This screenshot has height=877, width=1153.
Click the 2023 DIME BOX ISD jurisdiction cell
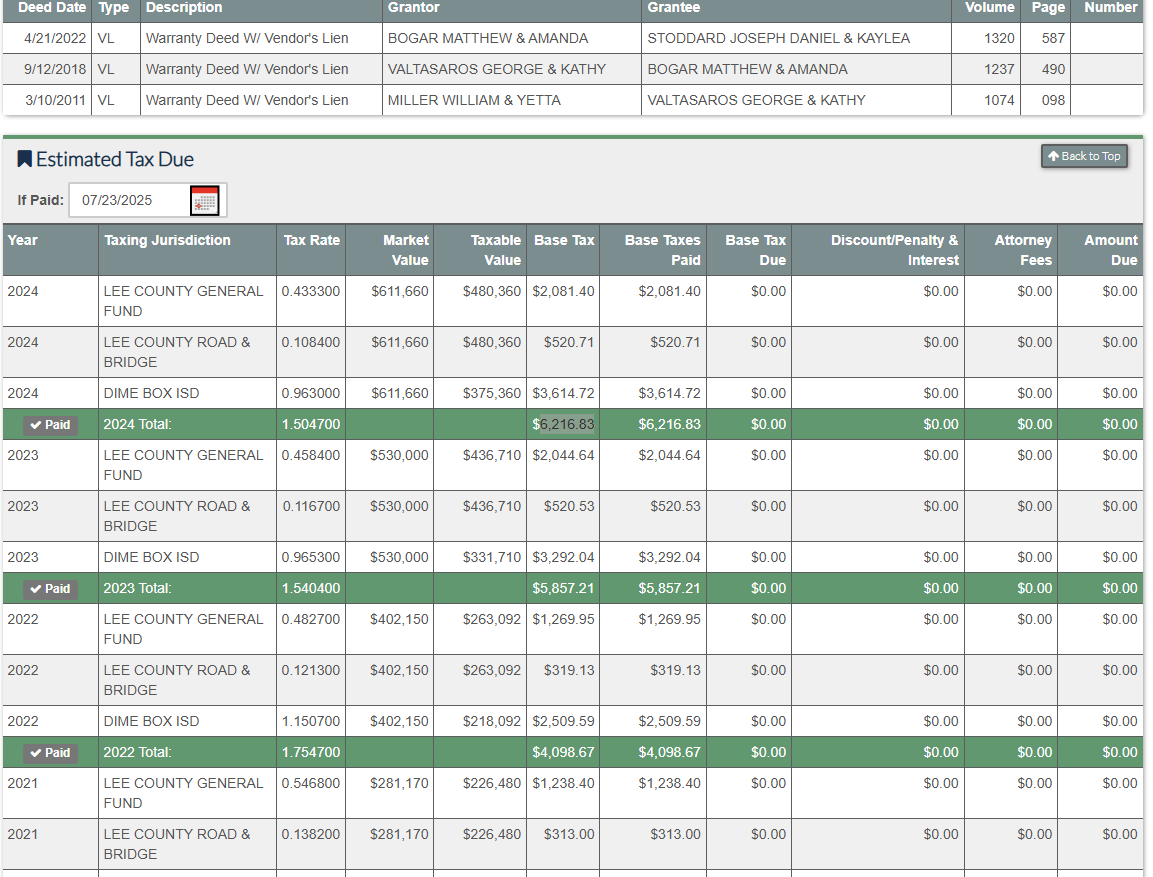151,557
